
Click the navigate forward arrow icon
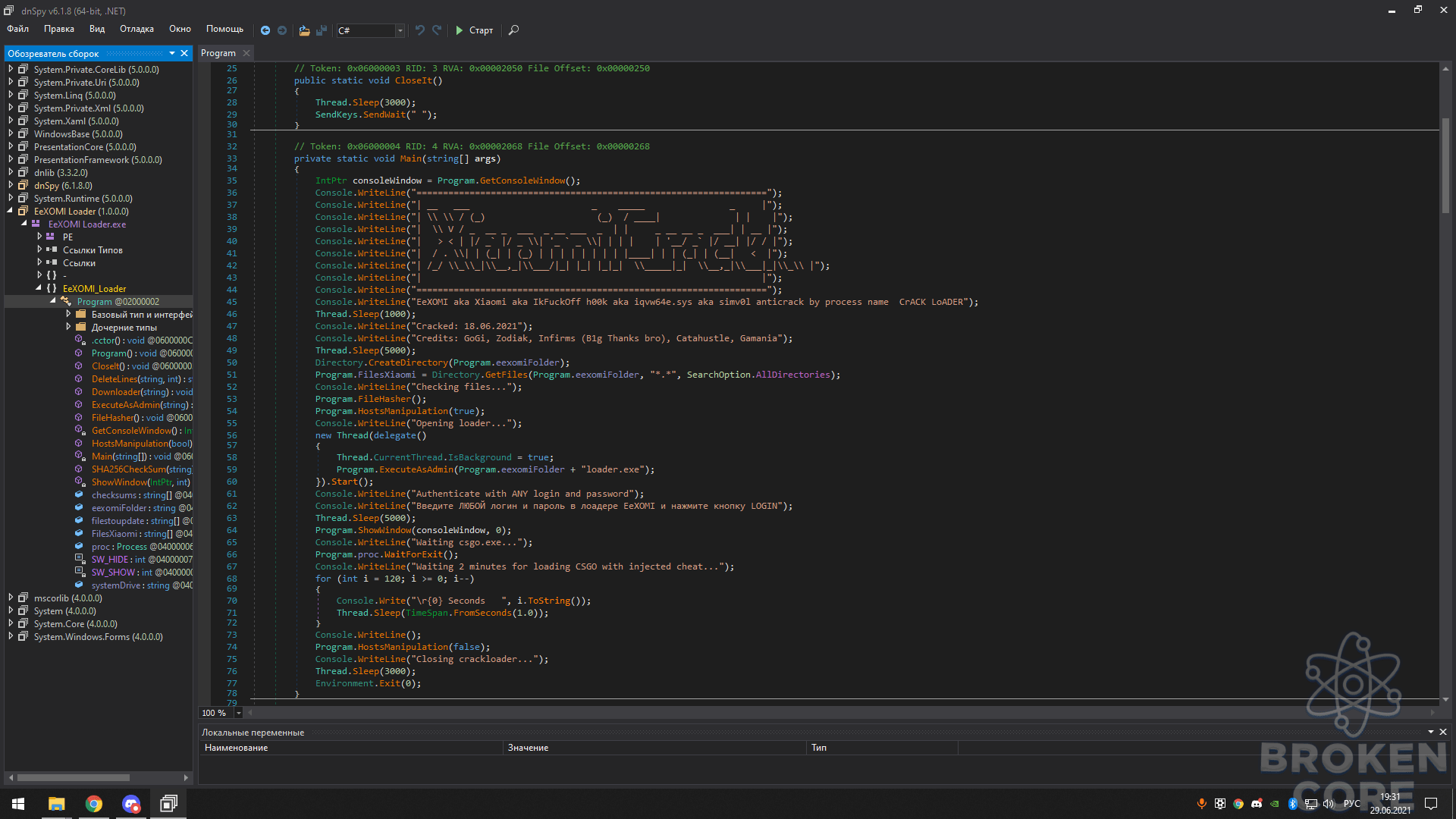tap(282, 30)
